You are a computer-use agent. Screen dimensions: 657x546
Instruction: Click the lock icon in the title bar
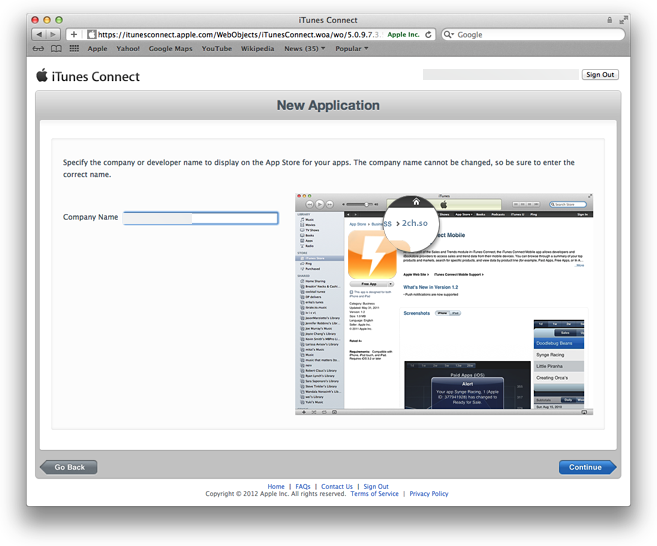[609, 20]
